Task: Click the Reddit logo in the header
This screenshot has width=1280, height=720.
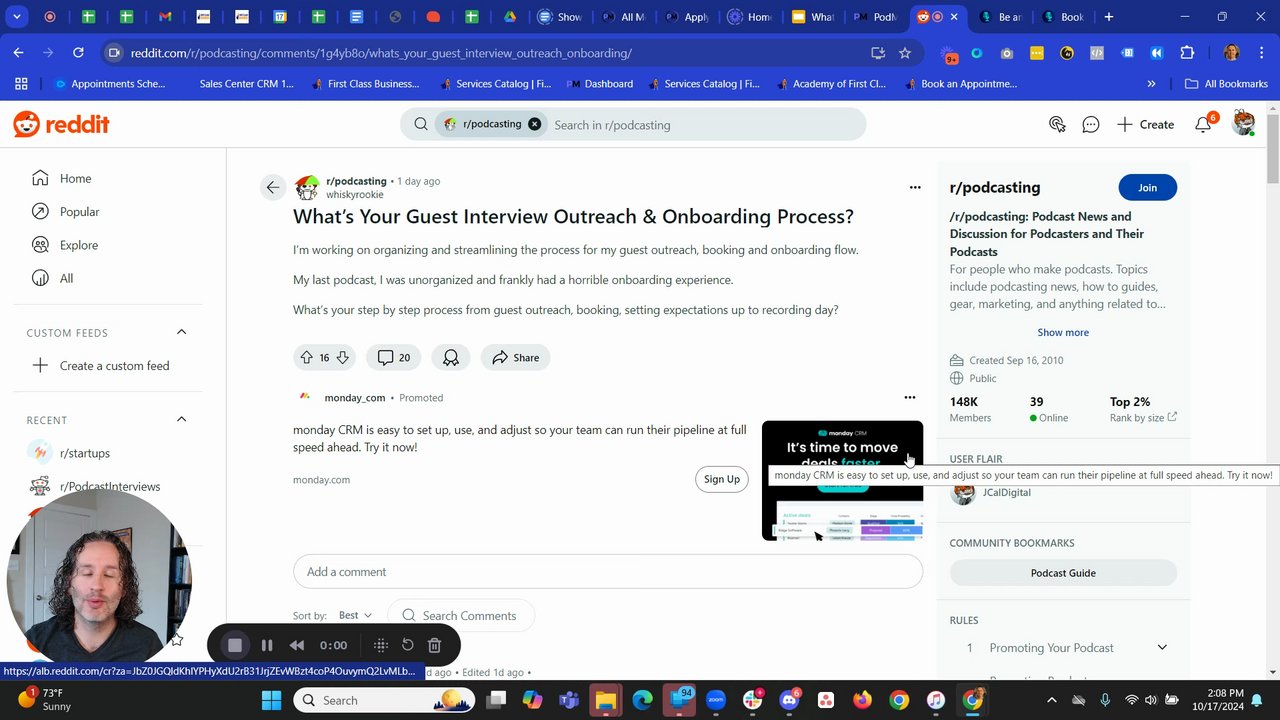Action: pyautogui.click(x=61, y=124)
